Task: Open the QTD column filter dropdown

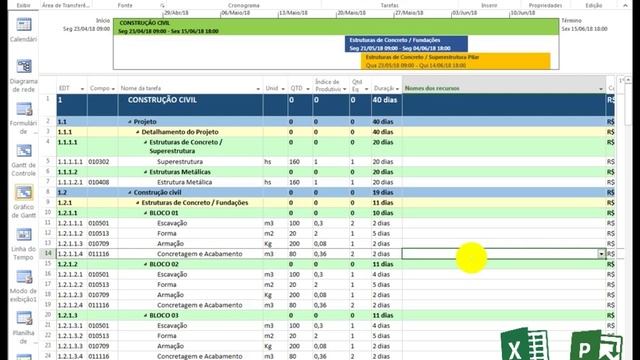Action: 308,89
